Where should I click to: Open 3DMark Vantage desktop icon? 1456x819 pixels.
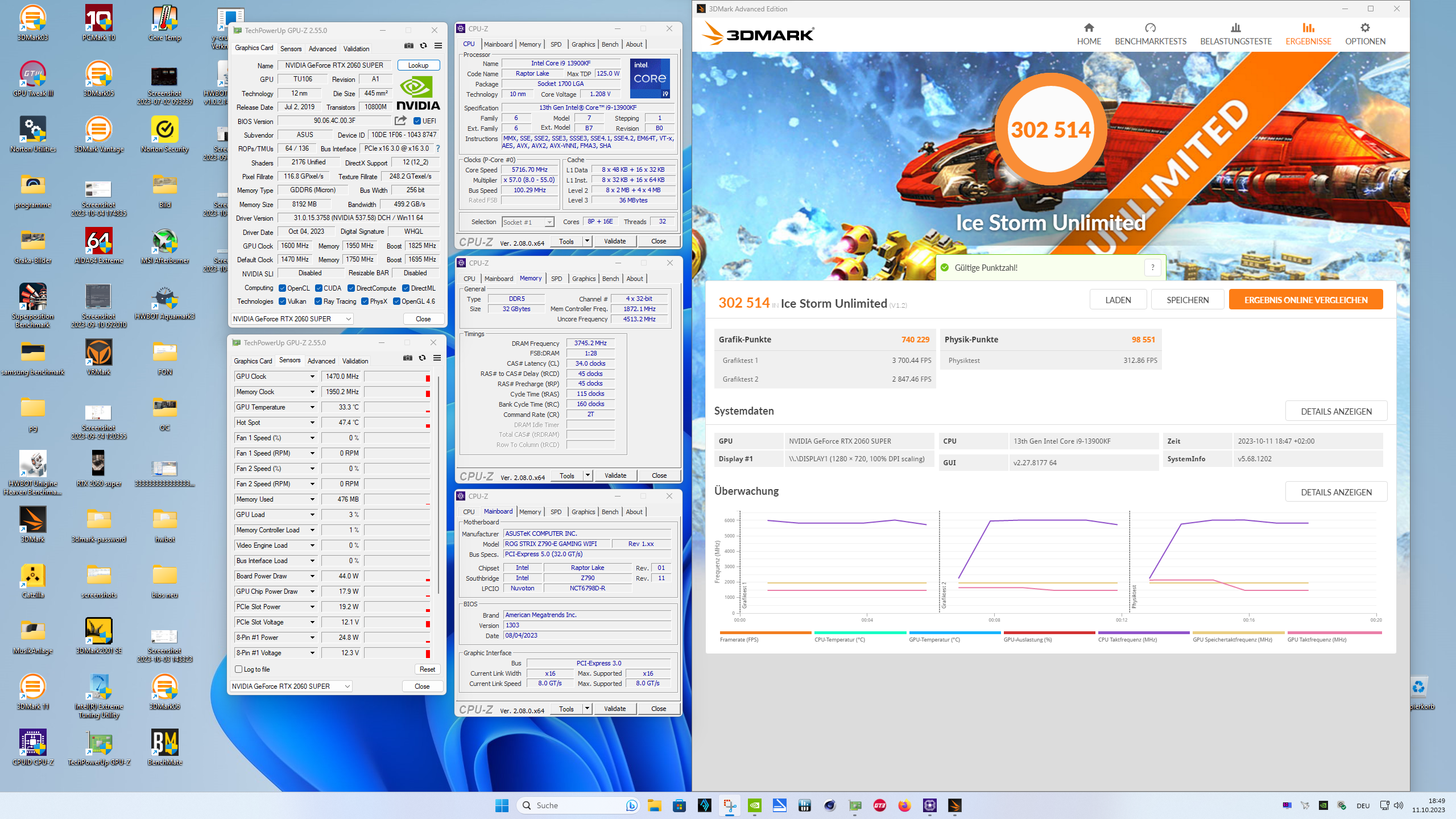pos(98,135)
